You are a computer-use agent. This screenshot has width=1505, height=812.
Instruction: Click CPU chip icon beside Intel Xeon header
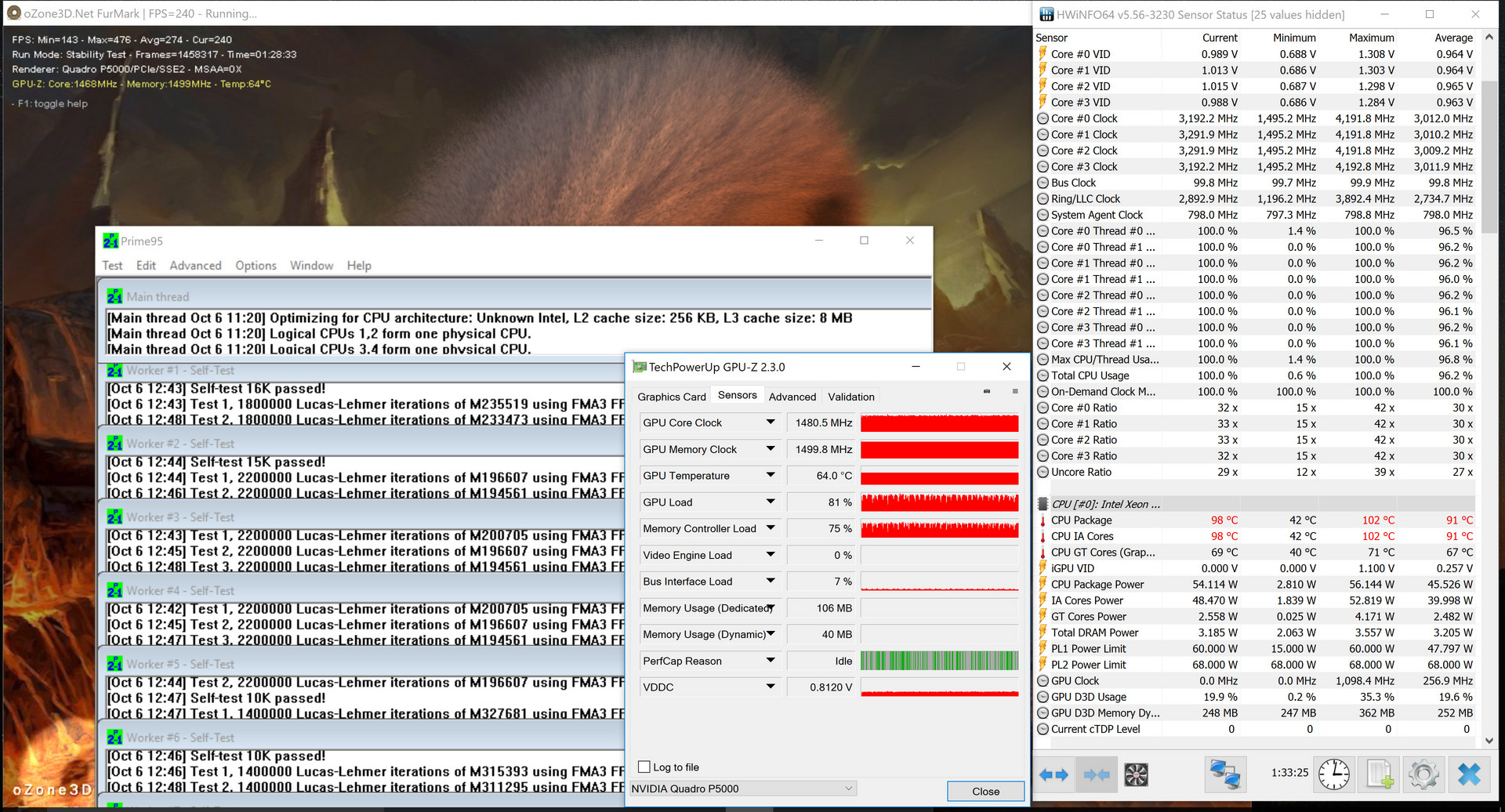tap(1043, 504)
